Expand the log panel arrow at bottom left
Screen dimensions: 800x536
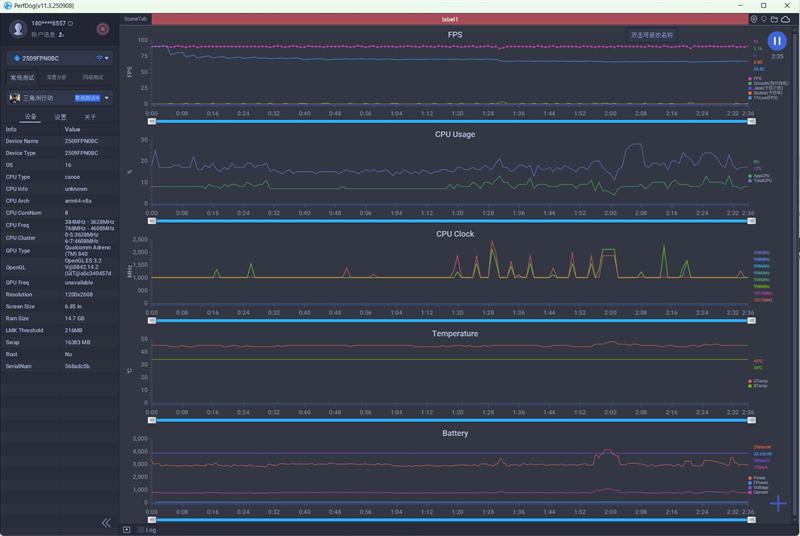126,530
